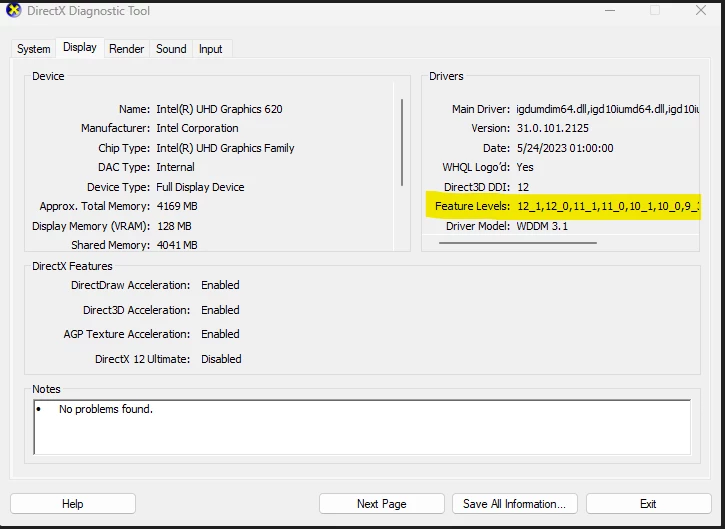Click Direct3D DDI value 12
The width and height of the screenshot is (725, 529).
pos(523,187)
